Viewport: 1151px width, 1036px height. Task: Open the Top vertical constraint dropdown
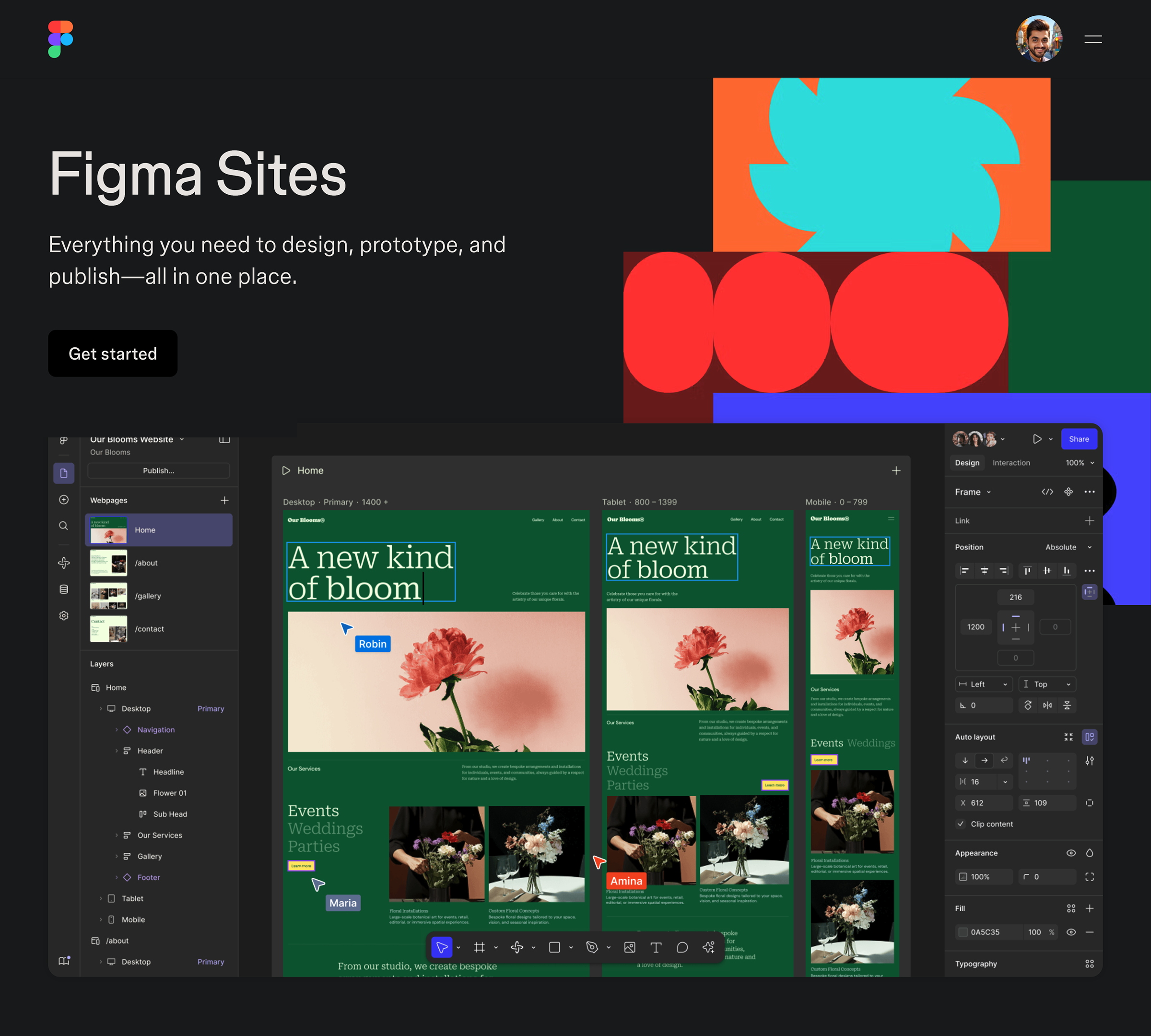pyautogui.click(x=1047, y=684)
